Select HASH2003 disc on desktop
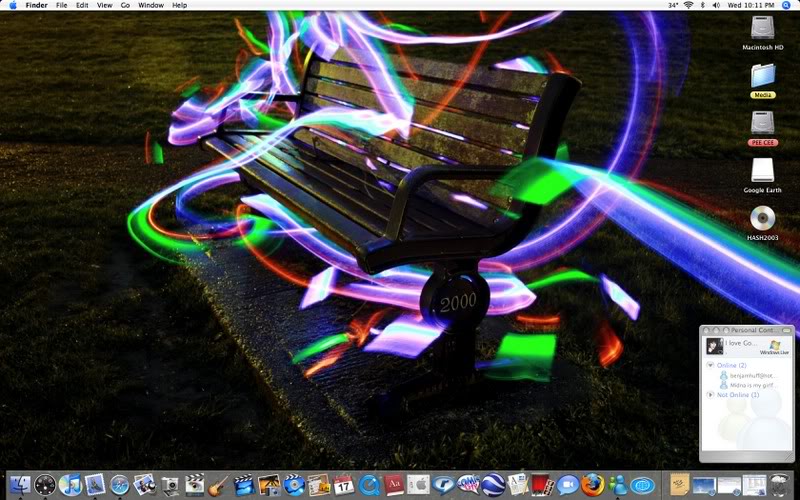The height and width of the screenshot is (500, 800). [x=762, y=223]
